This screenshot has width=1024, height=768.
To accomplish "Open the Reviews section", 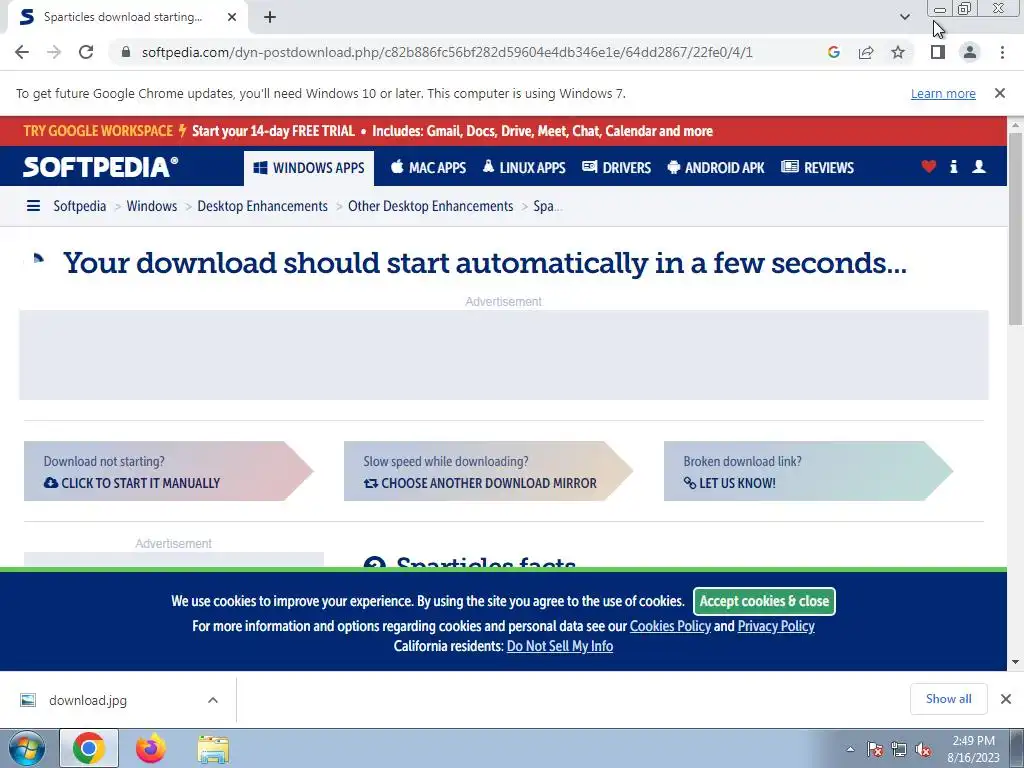I will tap(818, 168).
